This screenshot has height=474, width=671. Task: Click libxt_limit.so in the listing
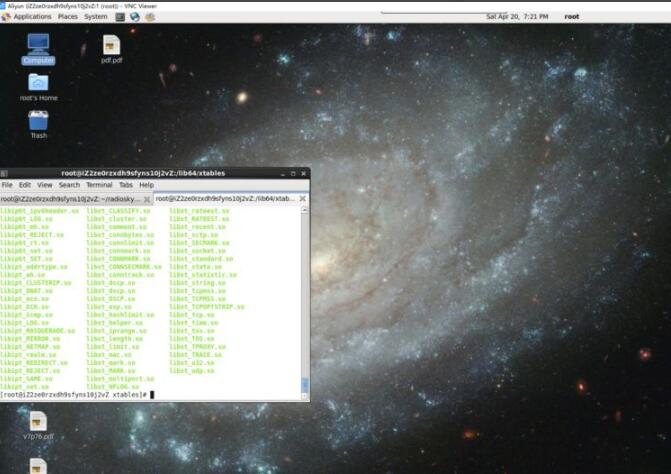(x=113, y=347)
